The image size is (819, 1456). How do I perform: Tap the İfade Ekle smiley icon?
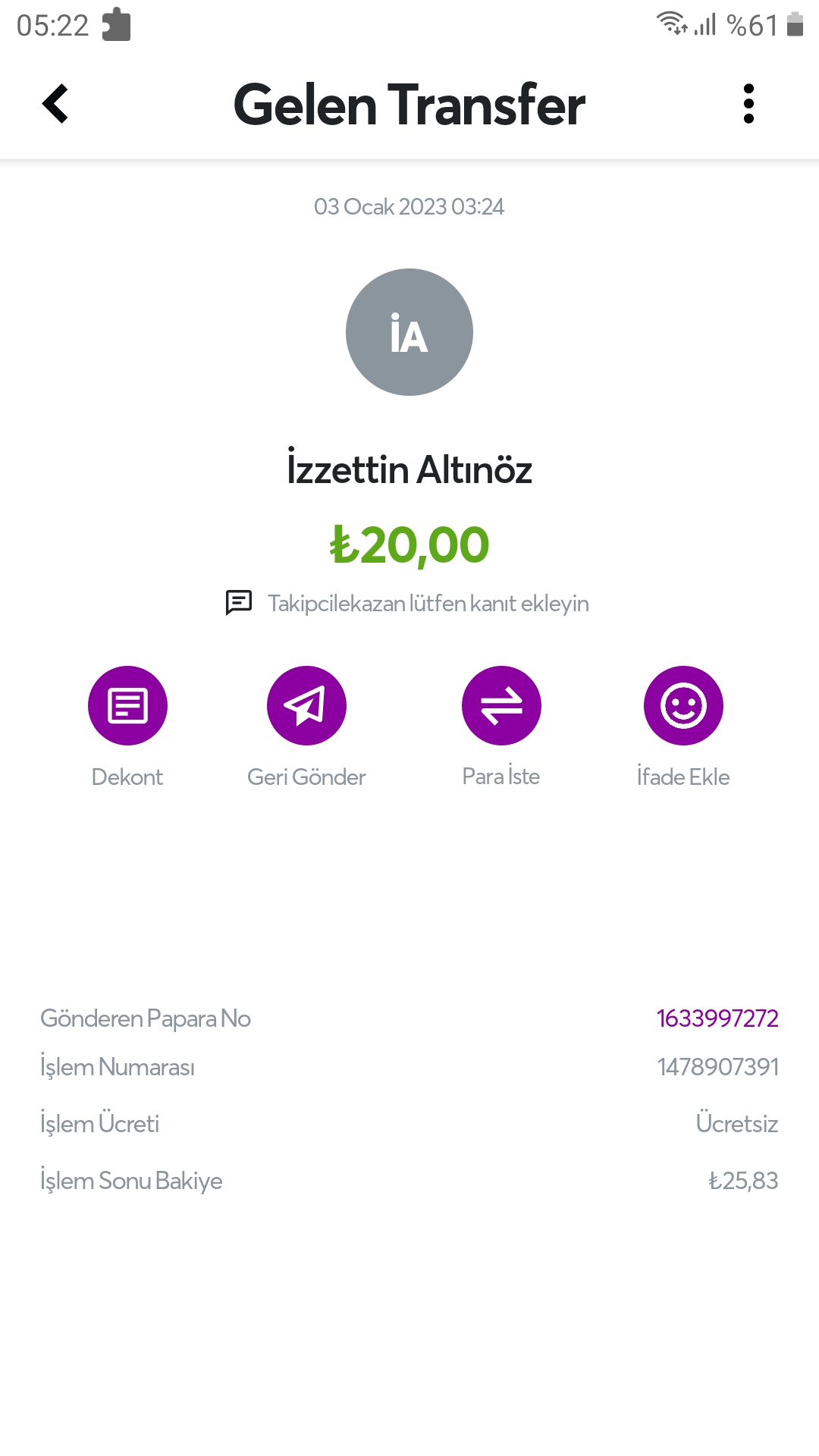(683, 706)
